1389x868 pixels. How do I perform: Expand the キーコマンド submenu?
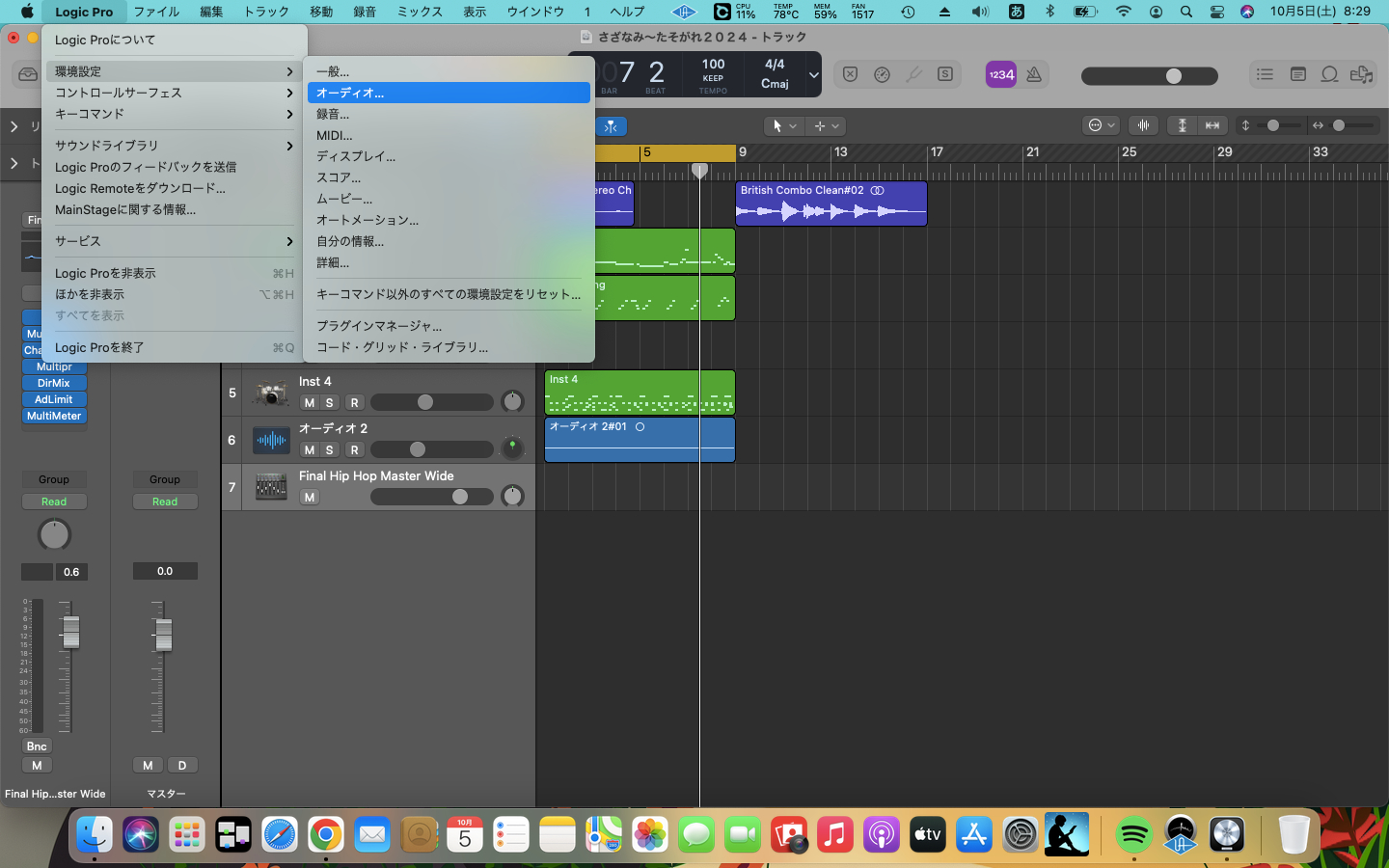pos(175,114)
